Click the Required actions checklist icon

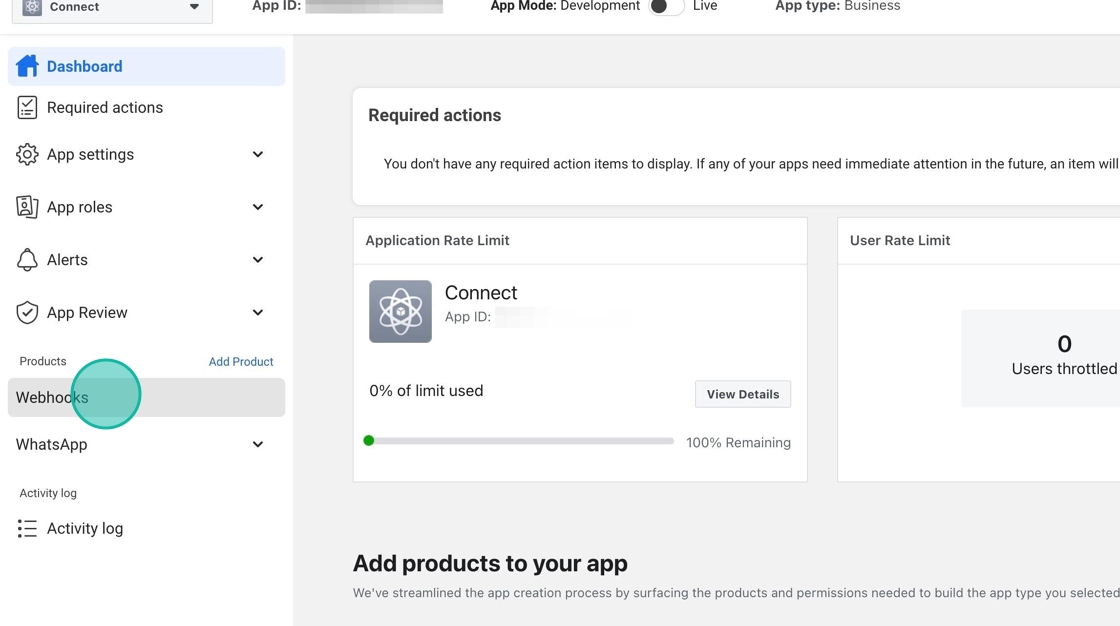[27, 107]
